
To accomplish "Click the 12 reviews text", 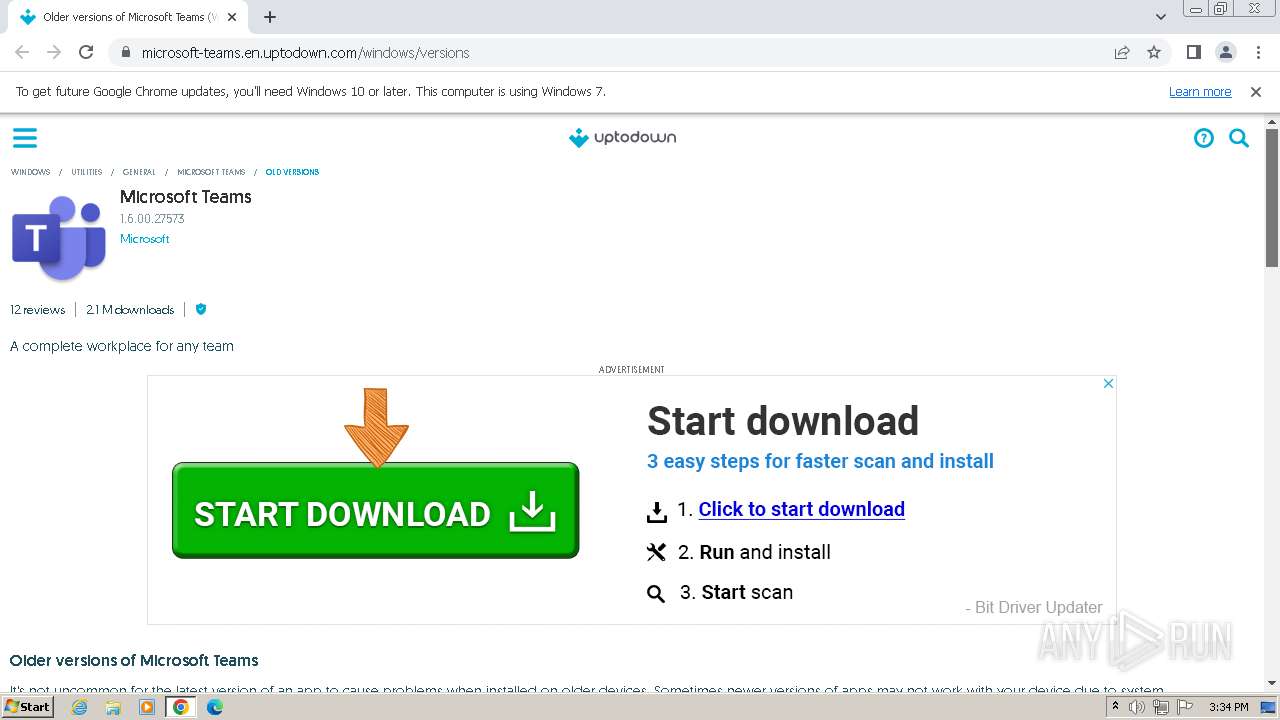I will pos(38,309).
